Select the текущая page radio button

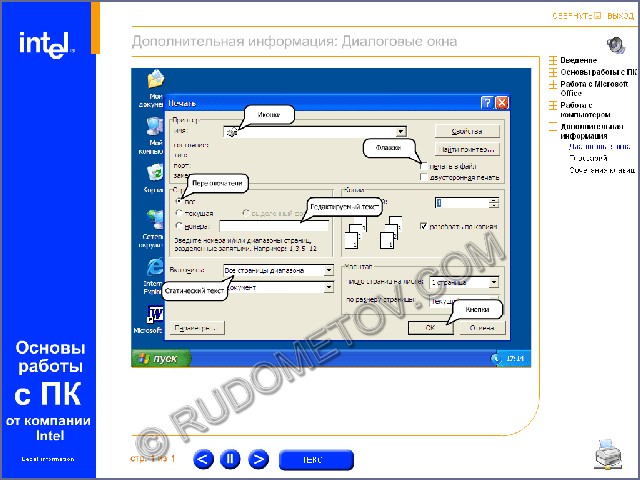tap(179, 213)
